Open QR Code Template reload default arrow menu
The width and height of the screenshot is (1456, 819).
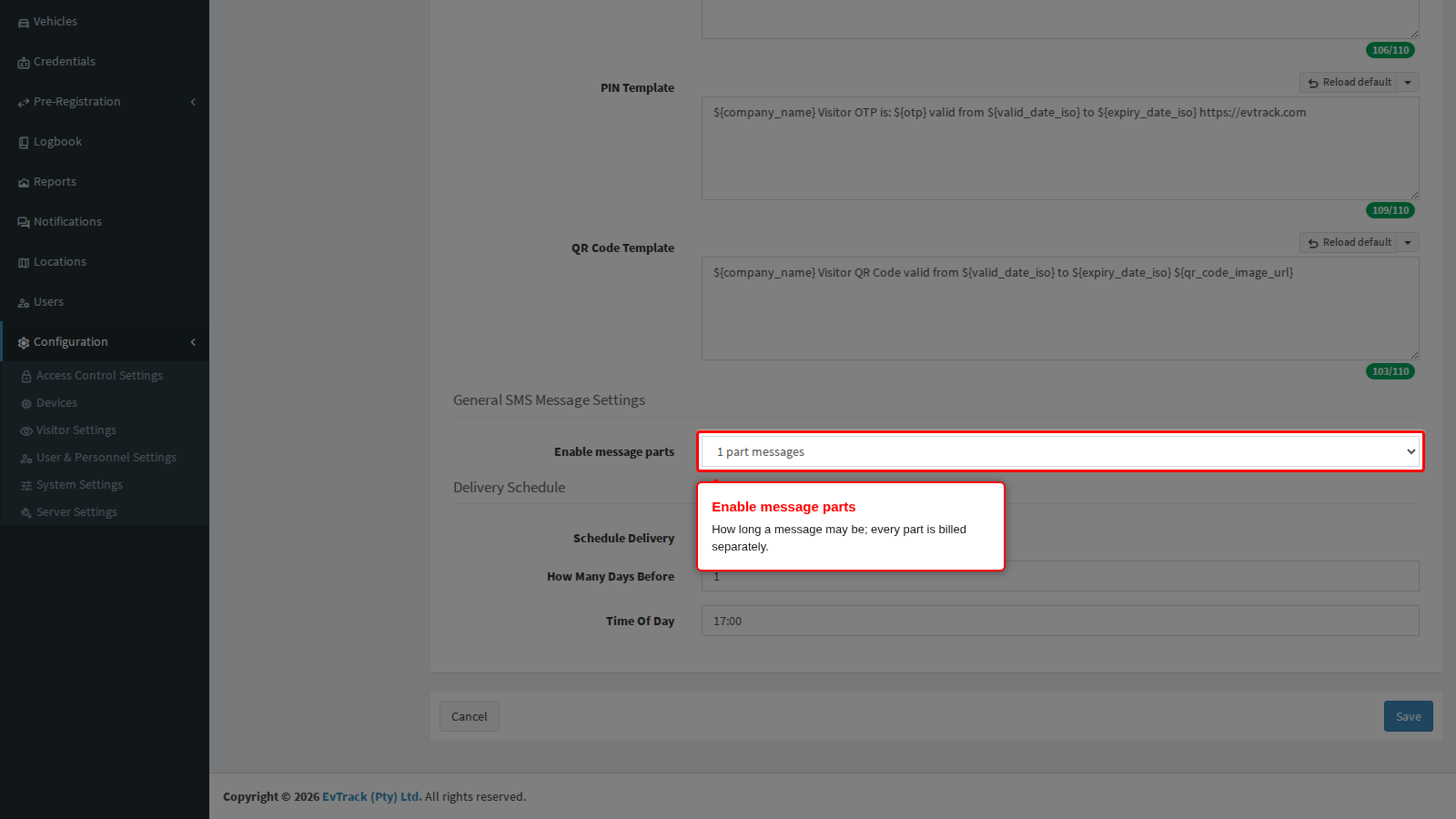click(1408, 243)
